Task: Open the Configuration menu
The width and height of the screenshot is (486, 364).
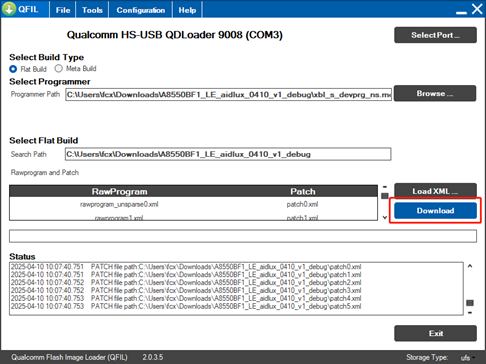Action: tap(141, 10)
